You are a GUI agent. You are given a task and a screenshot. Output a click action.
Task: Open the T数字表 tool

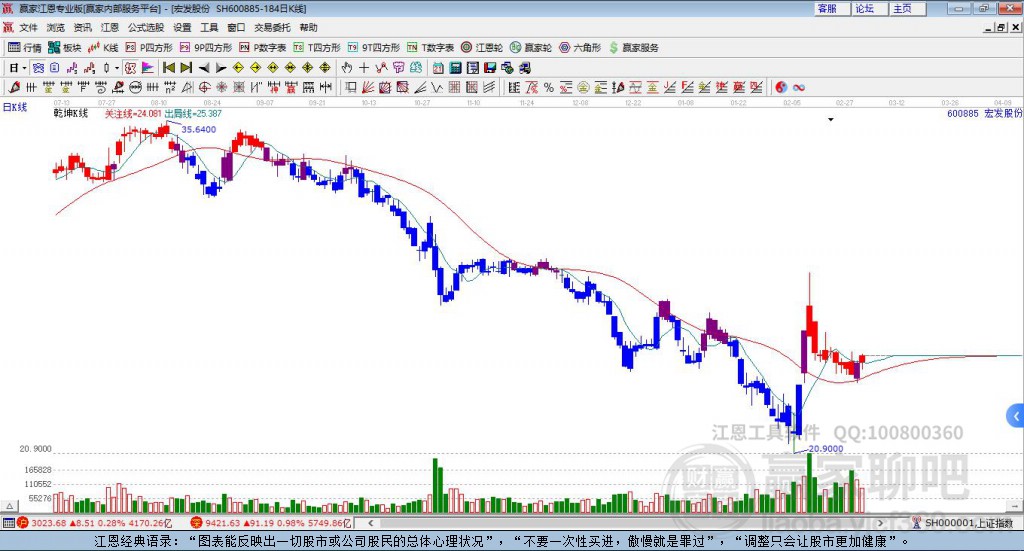(x=430, y=48)
